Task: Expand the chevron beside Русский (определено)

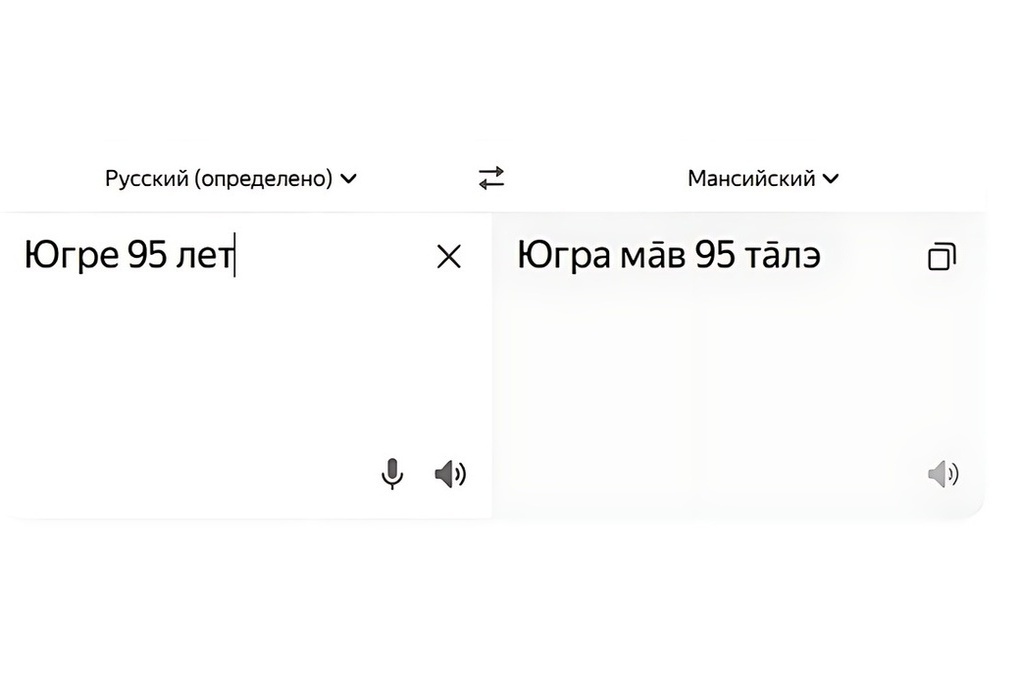Action: [348, 179]
